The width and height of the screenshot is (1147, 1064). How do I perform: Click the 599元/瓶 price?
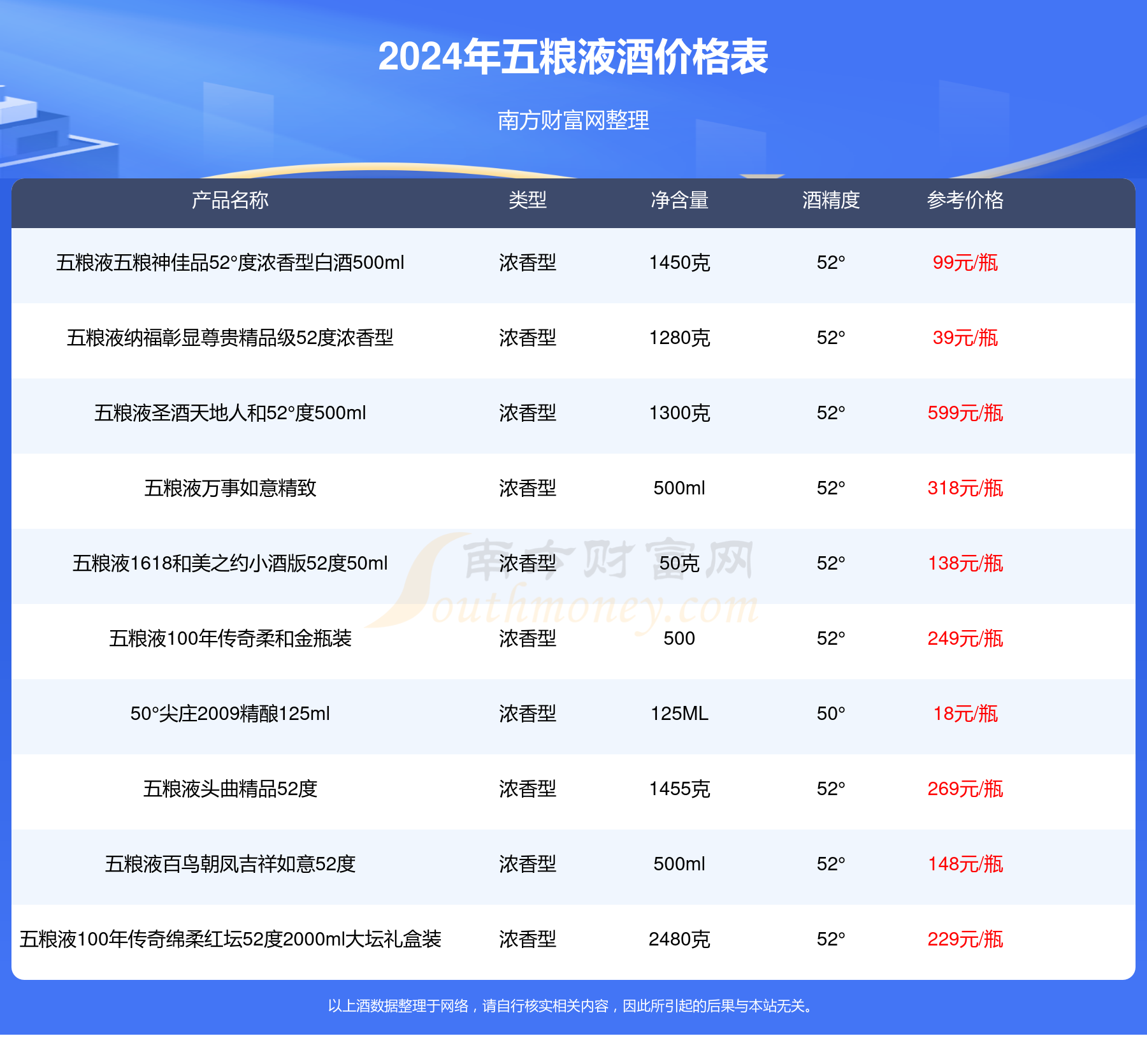pyautogui.click(x=965, y=413)
